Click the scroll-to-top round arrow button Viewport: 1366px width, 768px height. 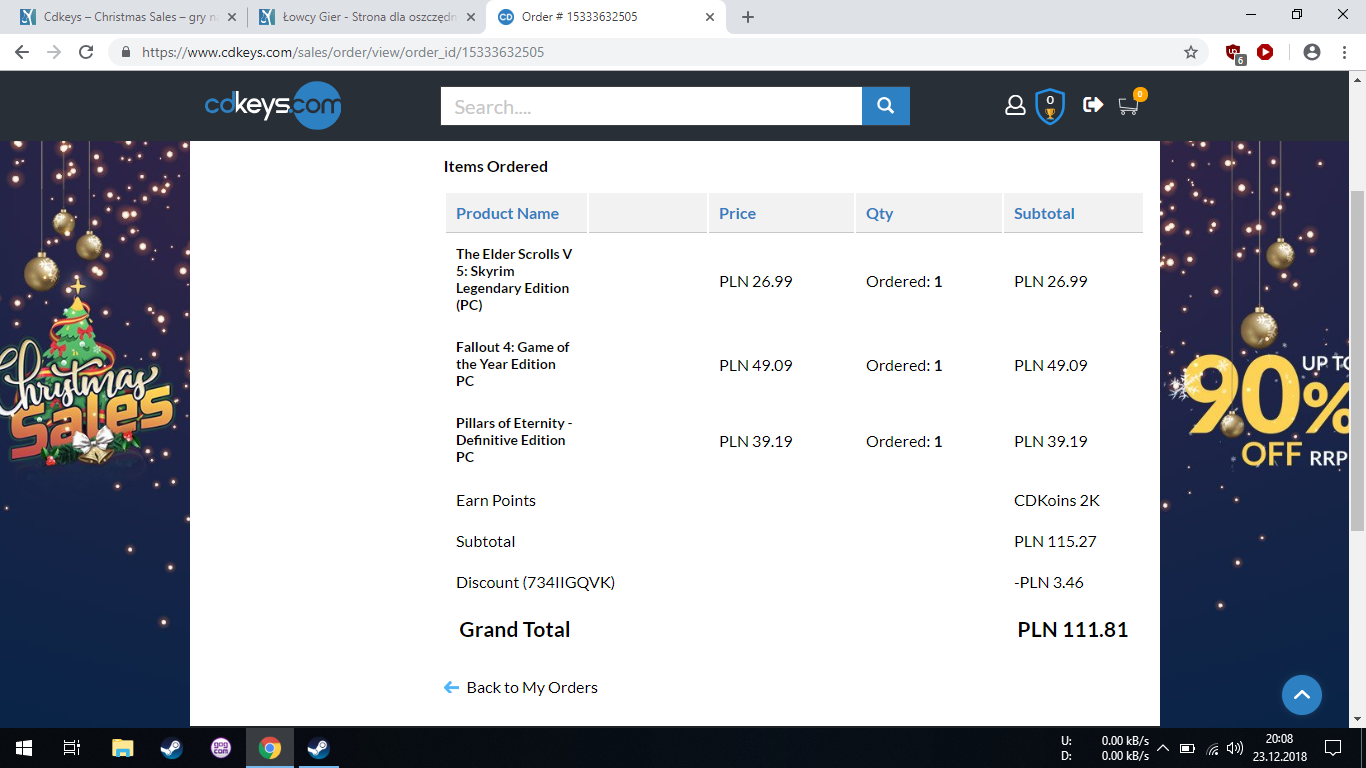(1302, 694)
